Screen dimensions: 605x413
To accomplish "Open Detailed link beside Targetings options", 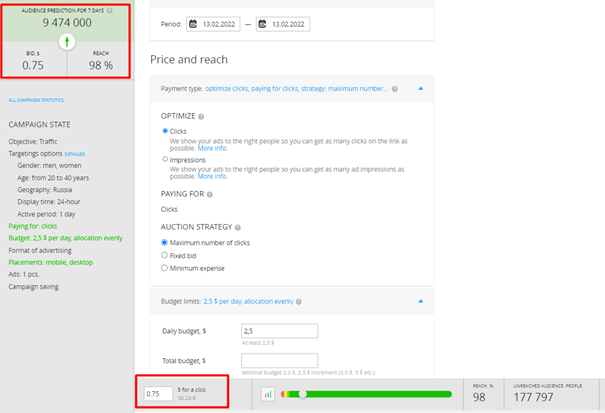I will 75,154.
